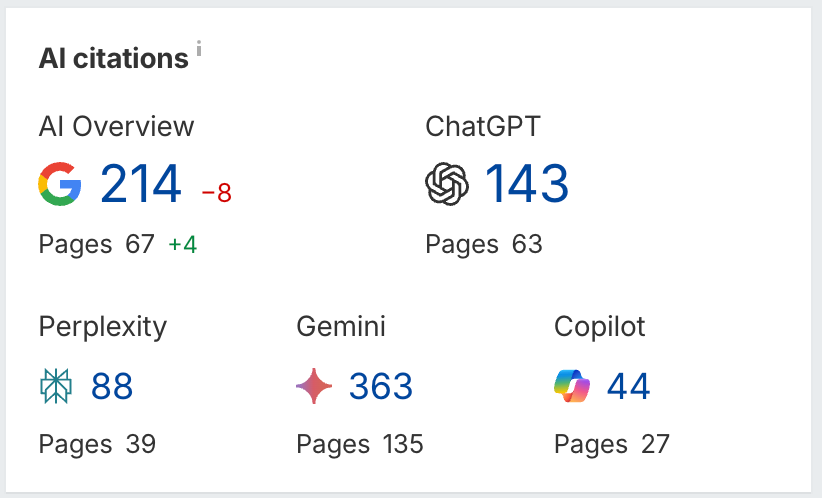Click the green +4 pages change
The height and width of the screenshot is (498, 822).
pos(182,245)
